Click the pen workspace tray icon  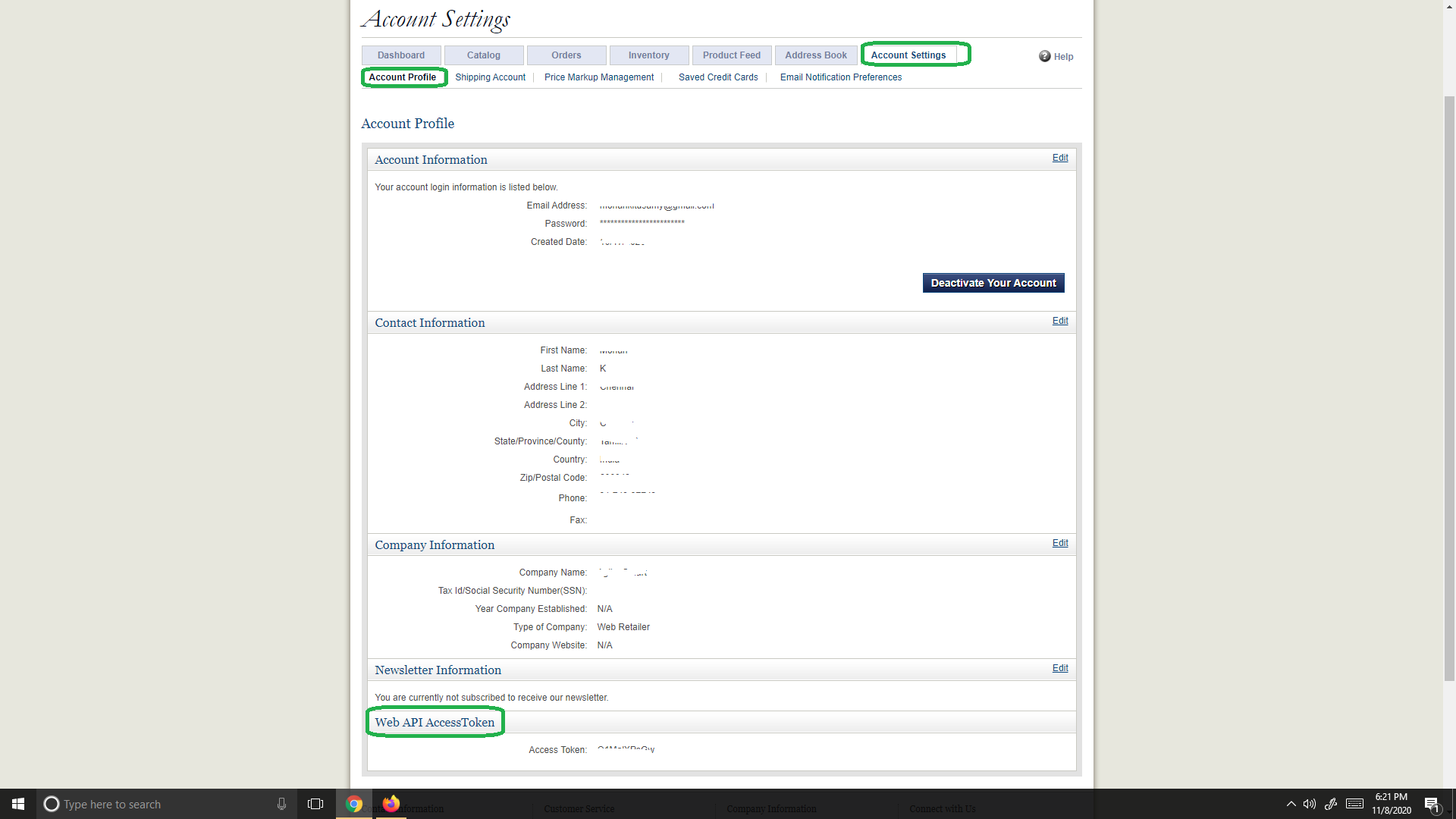[1331, 804]
